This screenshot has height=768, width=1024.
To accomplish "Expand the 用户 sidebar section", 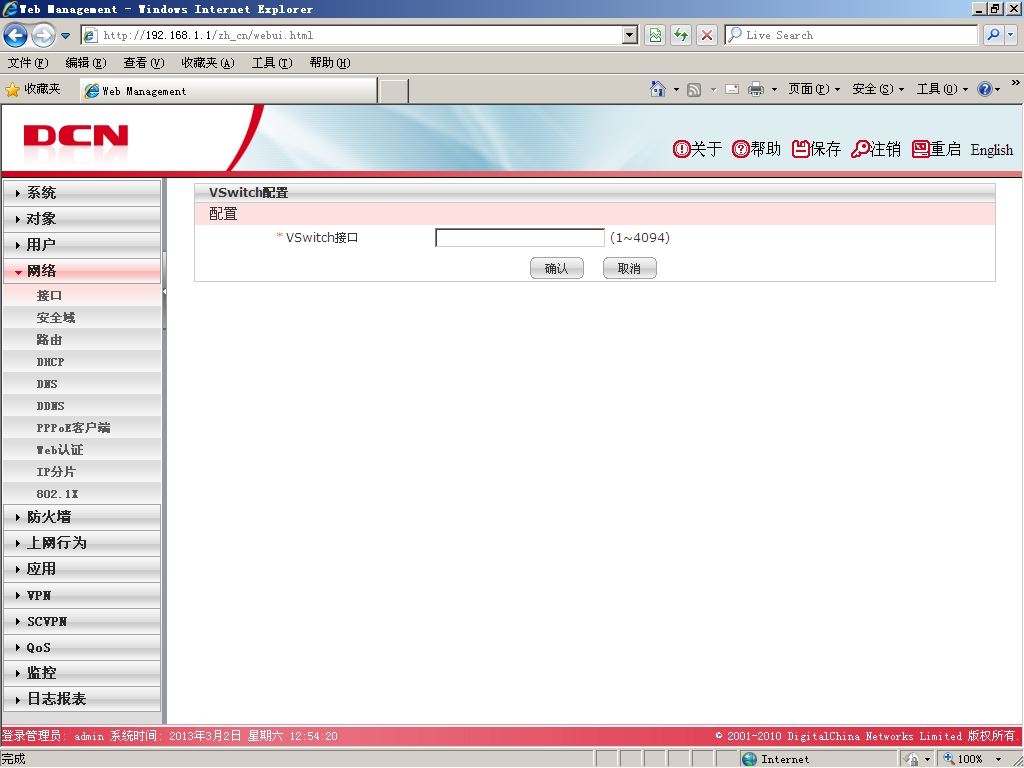I will coord(82,245).
